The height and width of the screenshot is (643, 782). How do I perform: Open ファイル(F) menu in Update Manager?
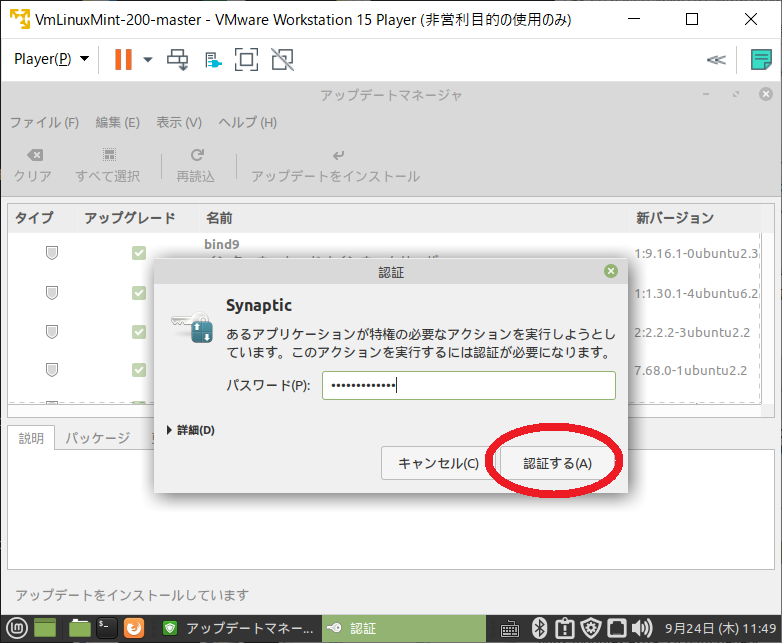click(44, 122)
